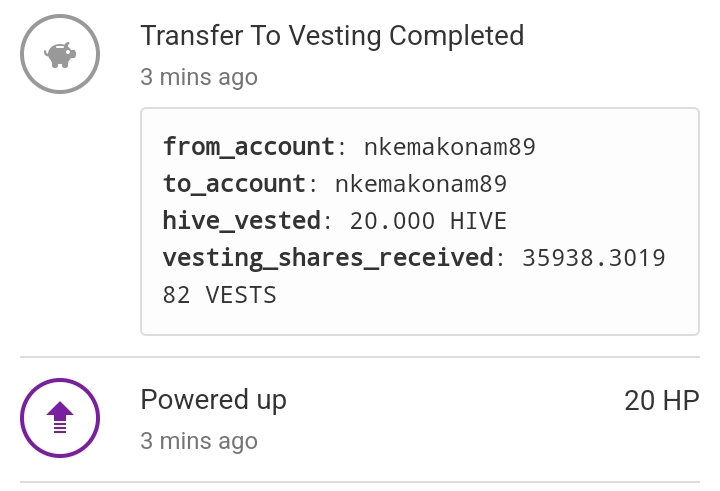The width and height of the screenshot is (720, 491).
Task: Click the Powered up transaction title
Action: (x=214, y=400)
